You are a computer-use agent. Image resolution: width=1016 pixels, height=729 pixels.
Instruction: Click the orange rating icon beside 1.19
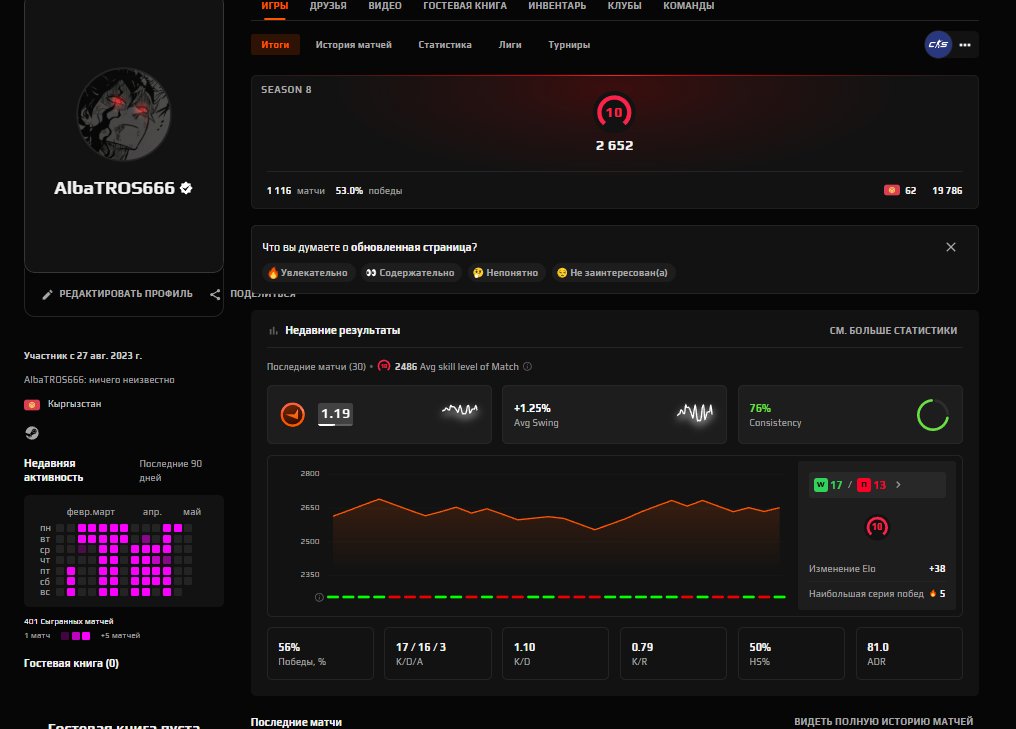point(292,414)
